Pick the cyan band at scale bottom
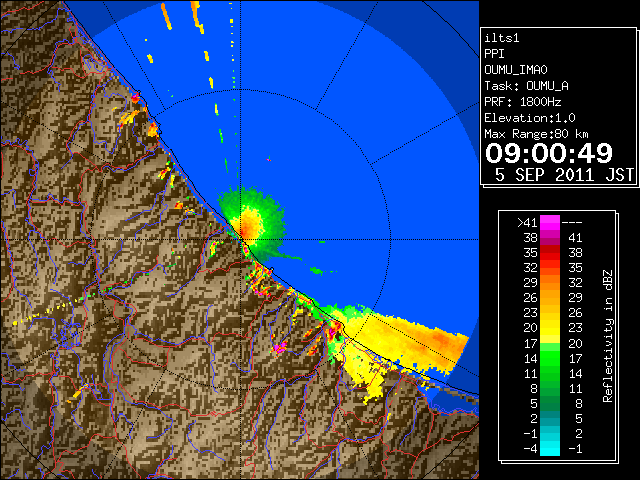The width and height of the screenshot is (640, 480). [x=550, y=448]
